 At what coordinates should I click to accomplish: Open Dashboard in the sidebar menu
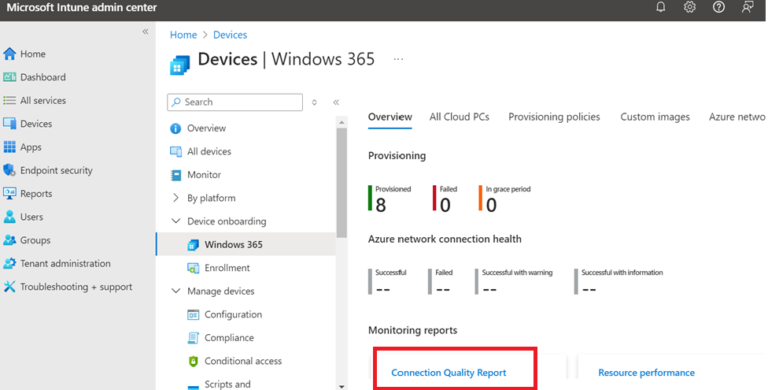click(43, 77)
